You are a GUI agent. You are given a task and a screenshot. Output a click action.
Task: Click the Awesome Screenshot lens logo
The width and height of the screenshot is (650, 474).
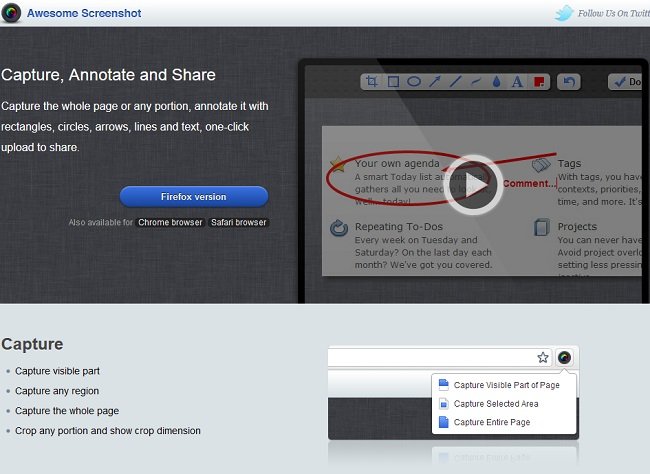11,13
